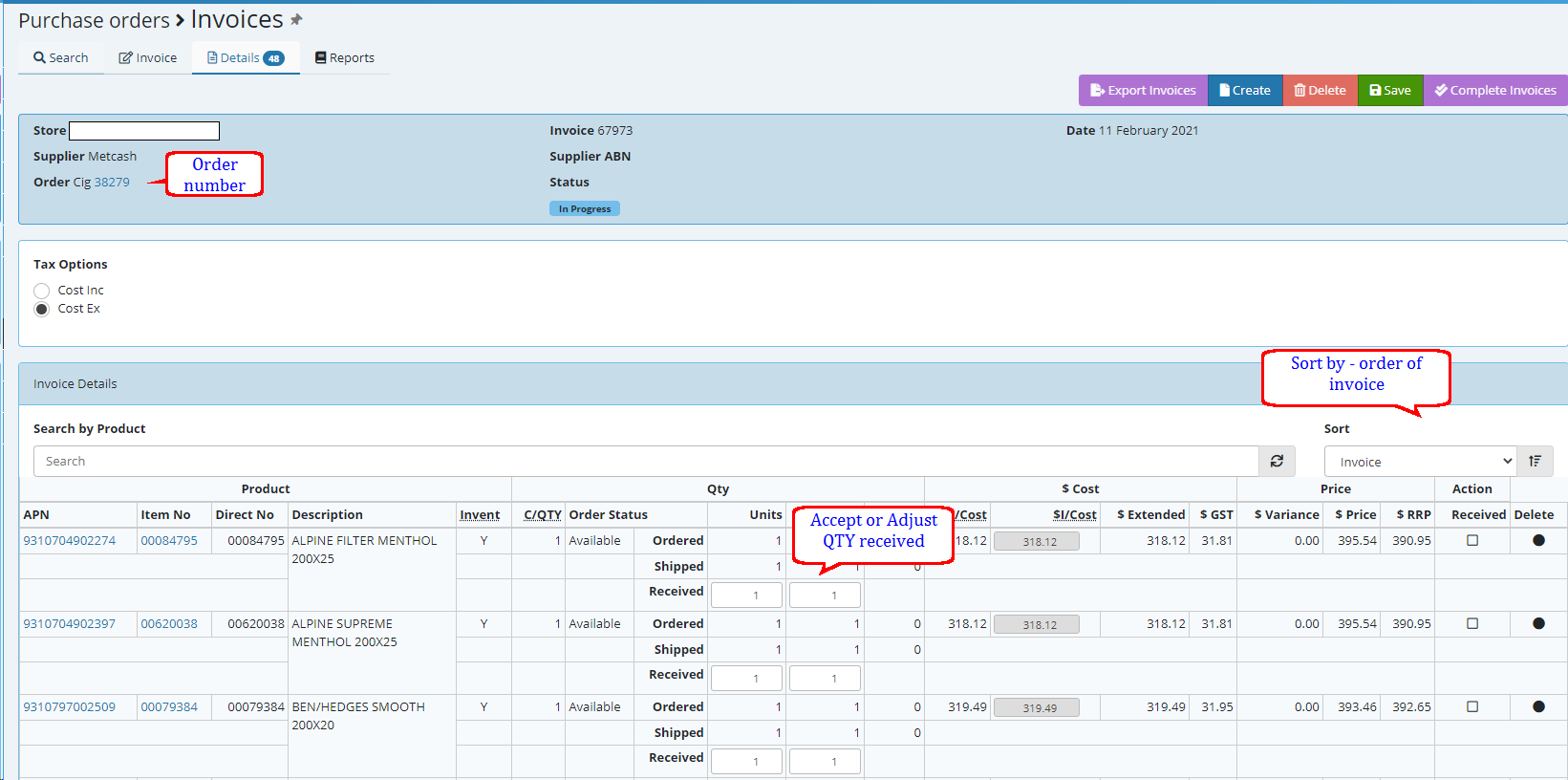Image resolution: width=1568 pixels, height=780 pixels.
Task: Tick Received checkbox for ALPINE FILTER MENTHOL
Action: (x=1472, y=540)
